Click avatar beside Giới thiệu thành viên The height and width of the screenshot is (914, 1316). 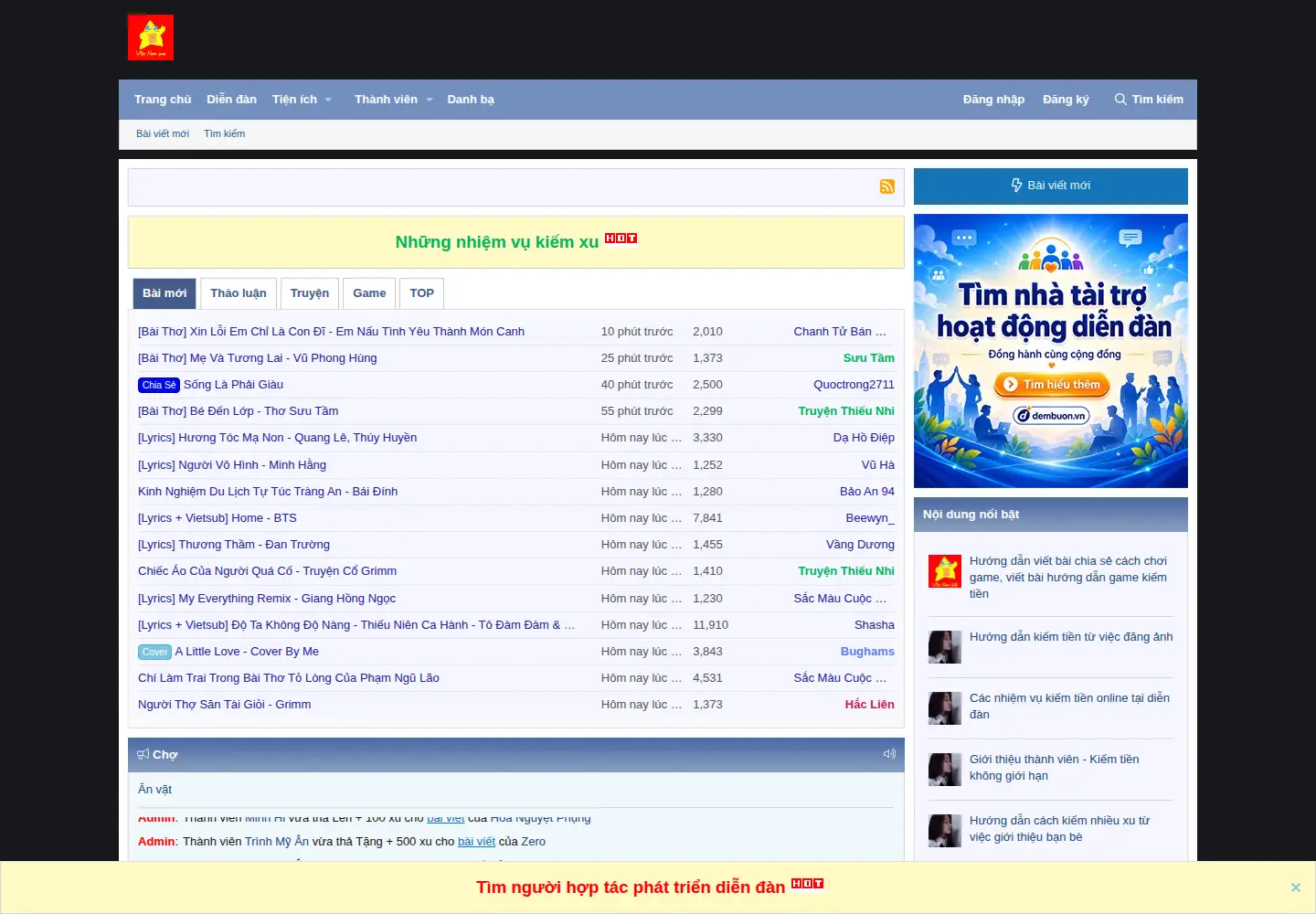(945, 770)
